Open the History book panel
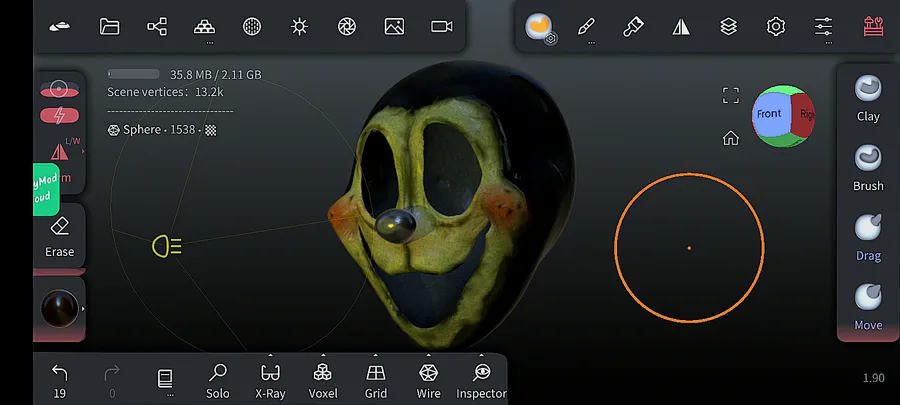Viewport: 900px width, 405px height. tap(165, 379)
